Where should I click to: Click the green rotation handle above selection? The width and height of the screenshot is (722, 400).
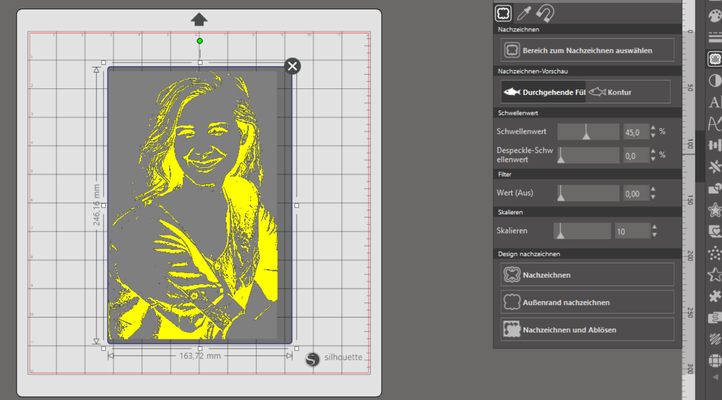click(200, 41)
